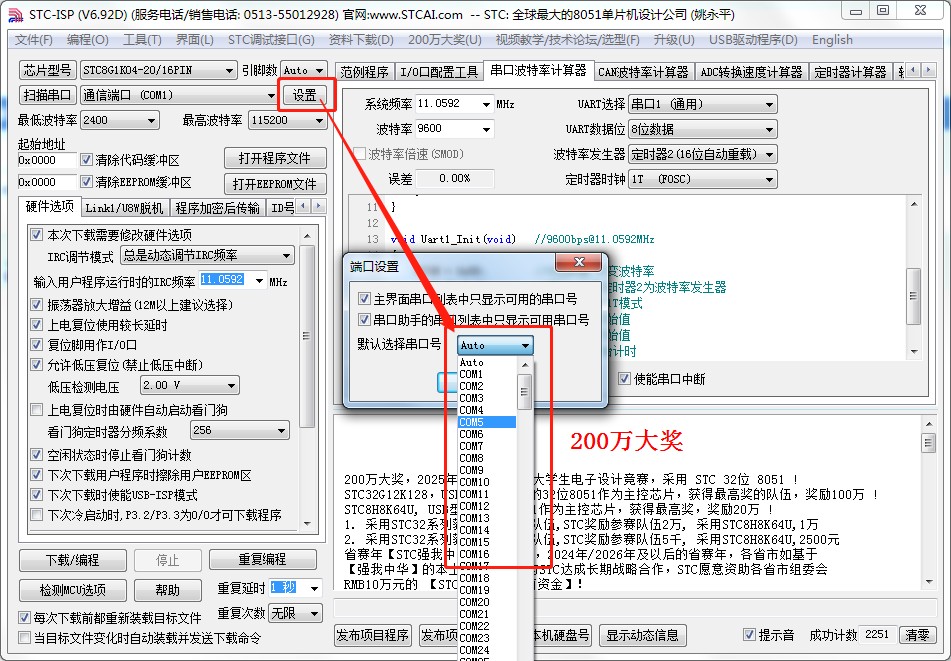Click first 起始地址 0x0000 field
Image resolution: width=951 pixels, height=661 pixels.
coord(47,160)
